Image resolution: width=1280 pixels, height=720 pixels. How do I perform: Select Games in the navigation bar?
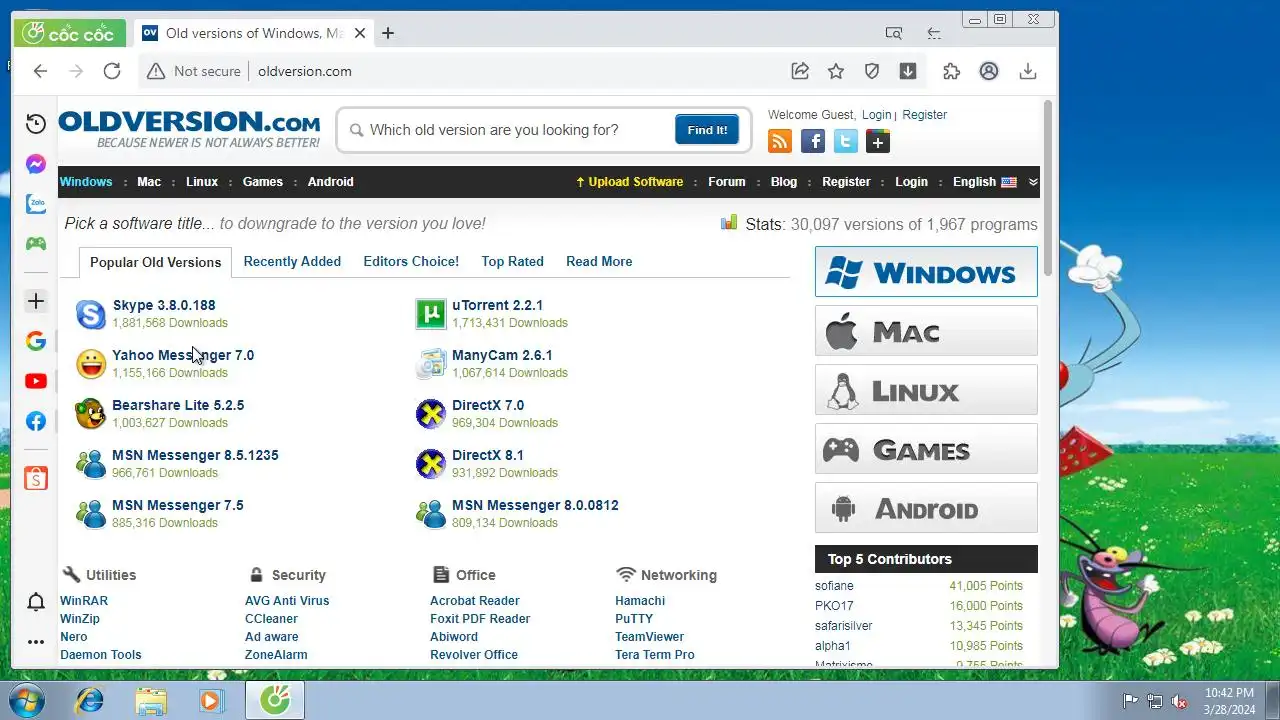pyautogui.click(x=263, y=182)
